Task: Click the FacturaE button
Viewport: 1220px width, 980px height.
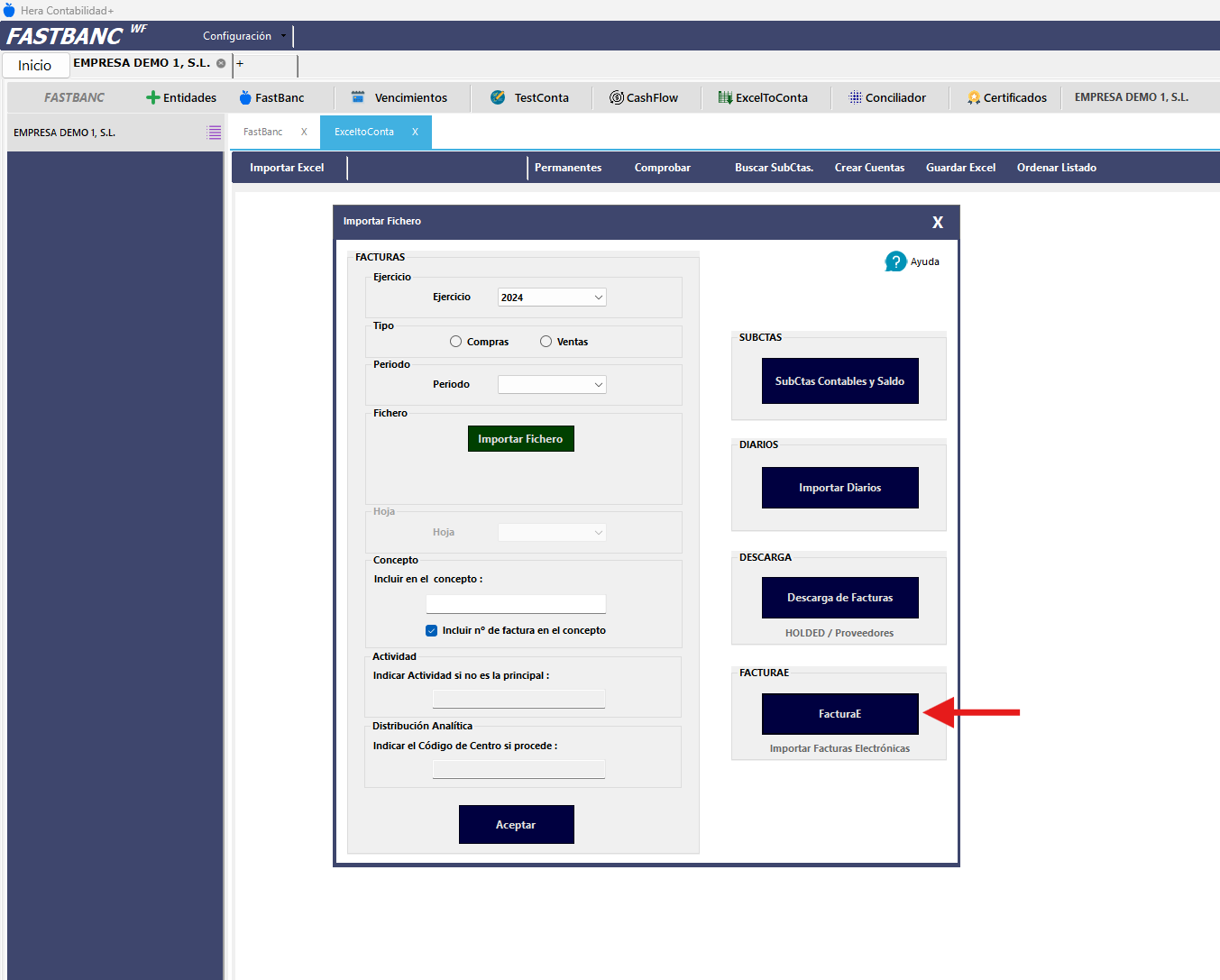Action: click(x=839, y=714)
